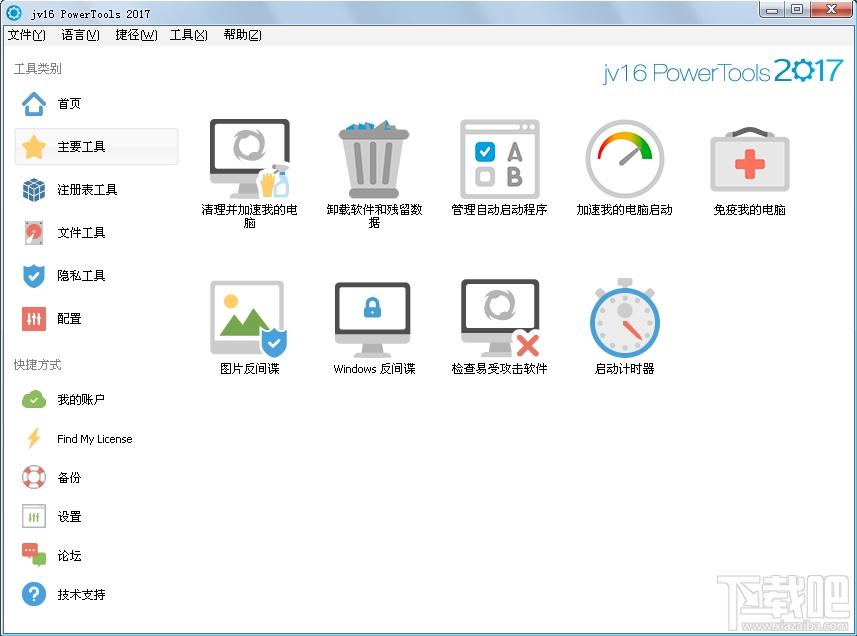Viewport: 857px width, 636px height.
Task: Click the disk icon for 文件工具
Action: [x=34, y=232]
